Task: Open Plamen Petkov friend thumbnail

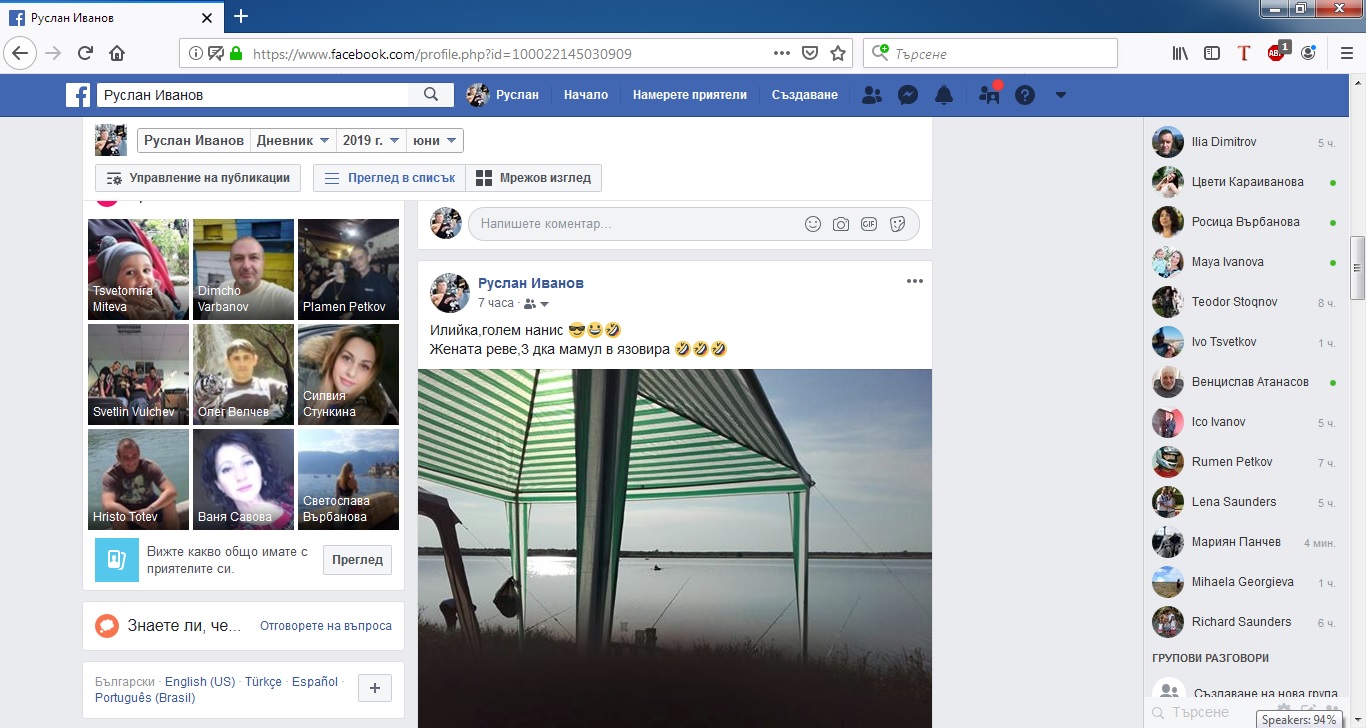Action: pyautogui.click(x=348, y=269)
